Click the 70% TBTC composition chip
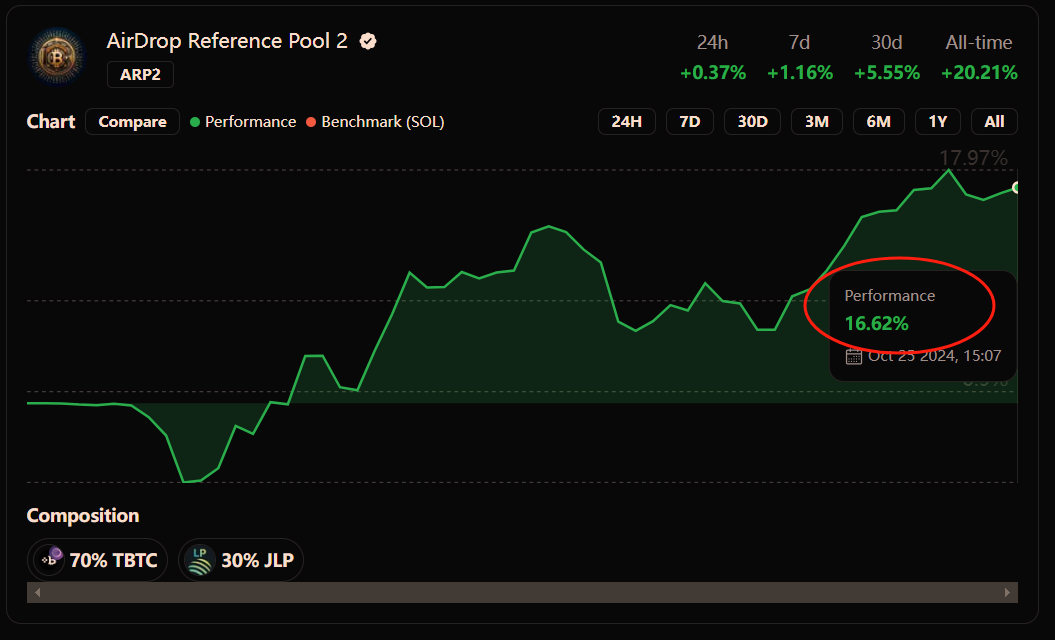The image size is (1055, 640). point(97,560)
